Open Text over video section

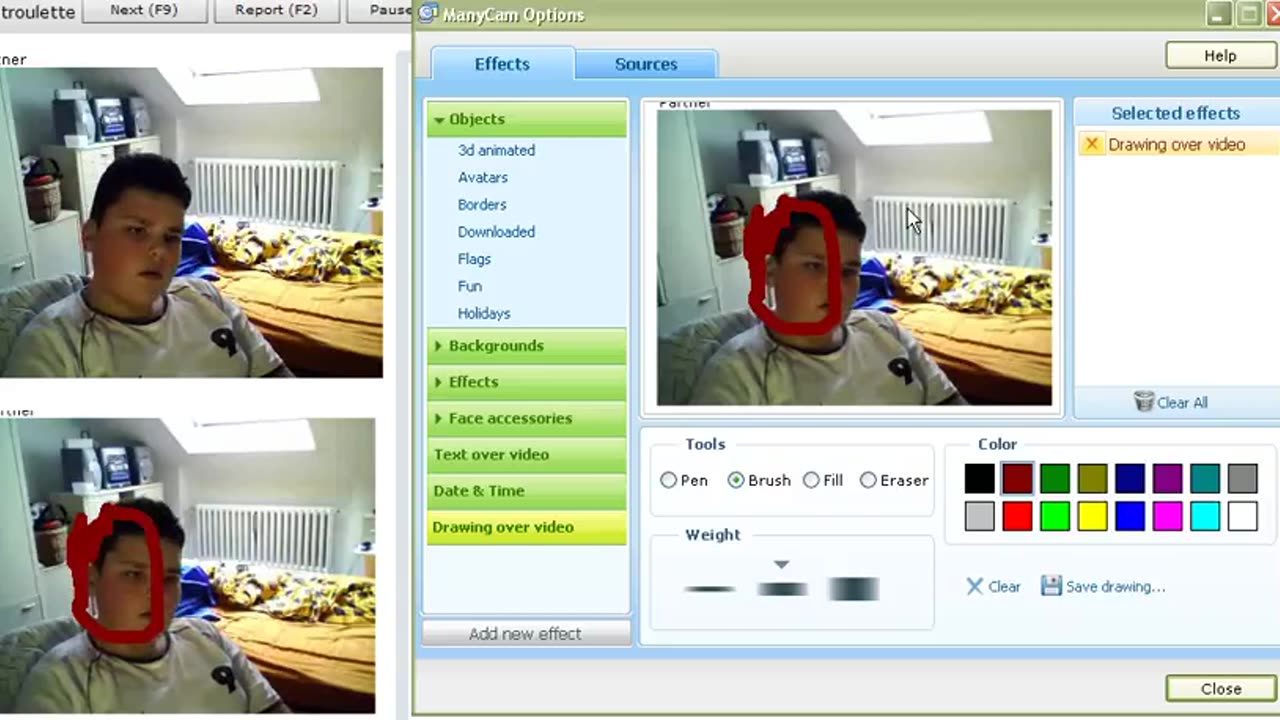point(527,454)
